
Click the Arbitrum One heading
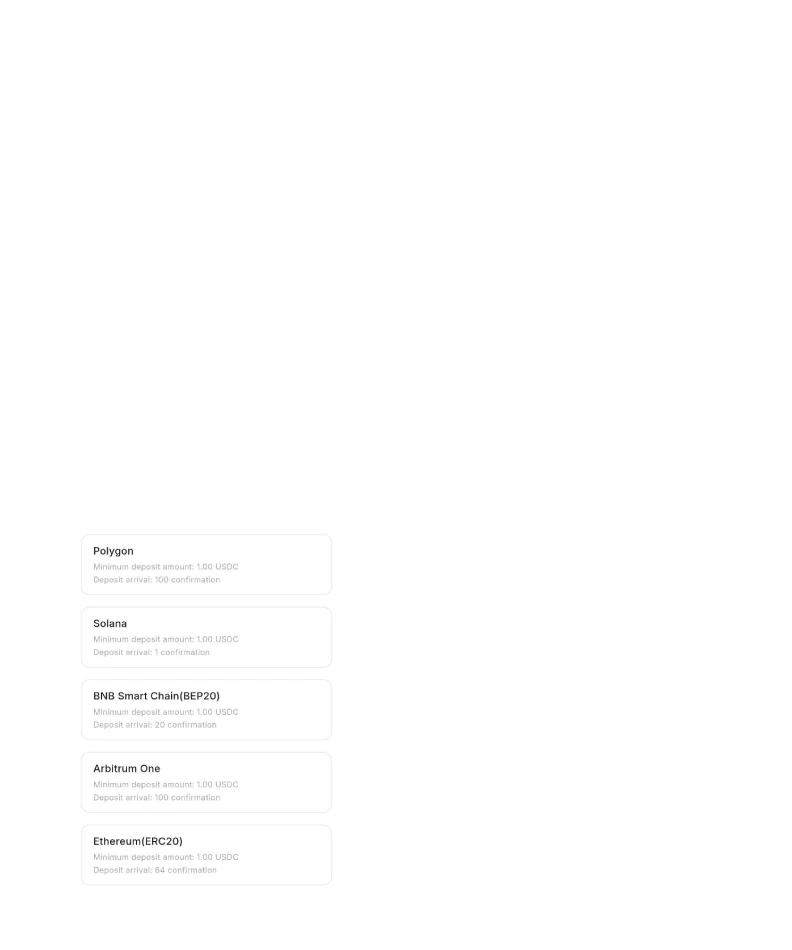[x=127, y=768]
